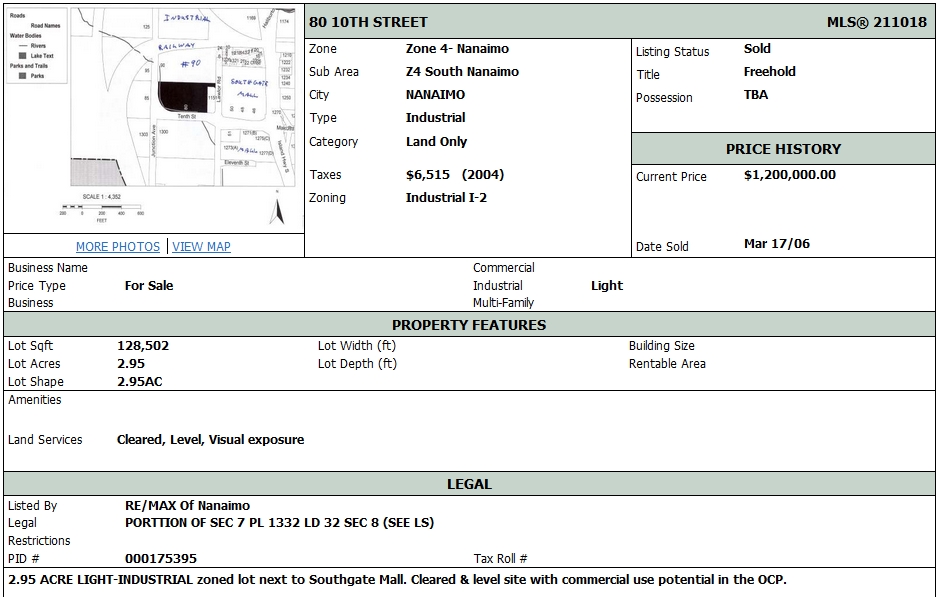Screen dimensions: 940x597
Task: Click the Multi-Family label
Action: point(503,303)
